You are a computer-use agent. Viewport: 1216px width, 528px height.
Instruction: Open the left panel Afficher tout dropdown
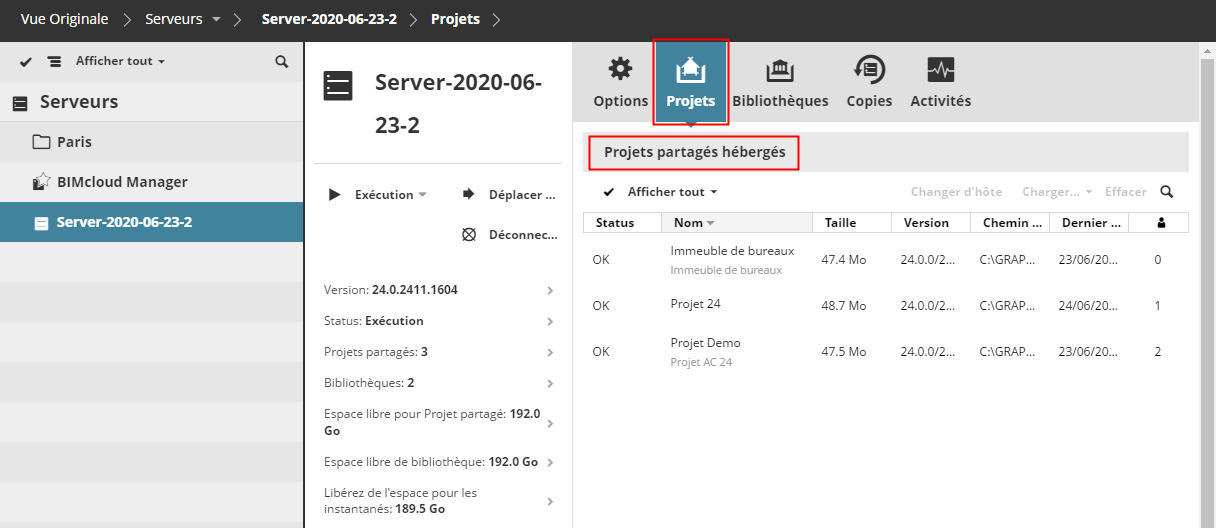[120, 62]
